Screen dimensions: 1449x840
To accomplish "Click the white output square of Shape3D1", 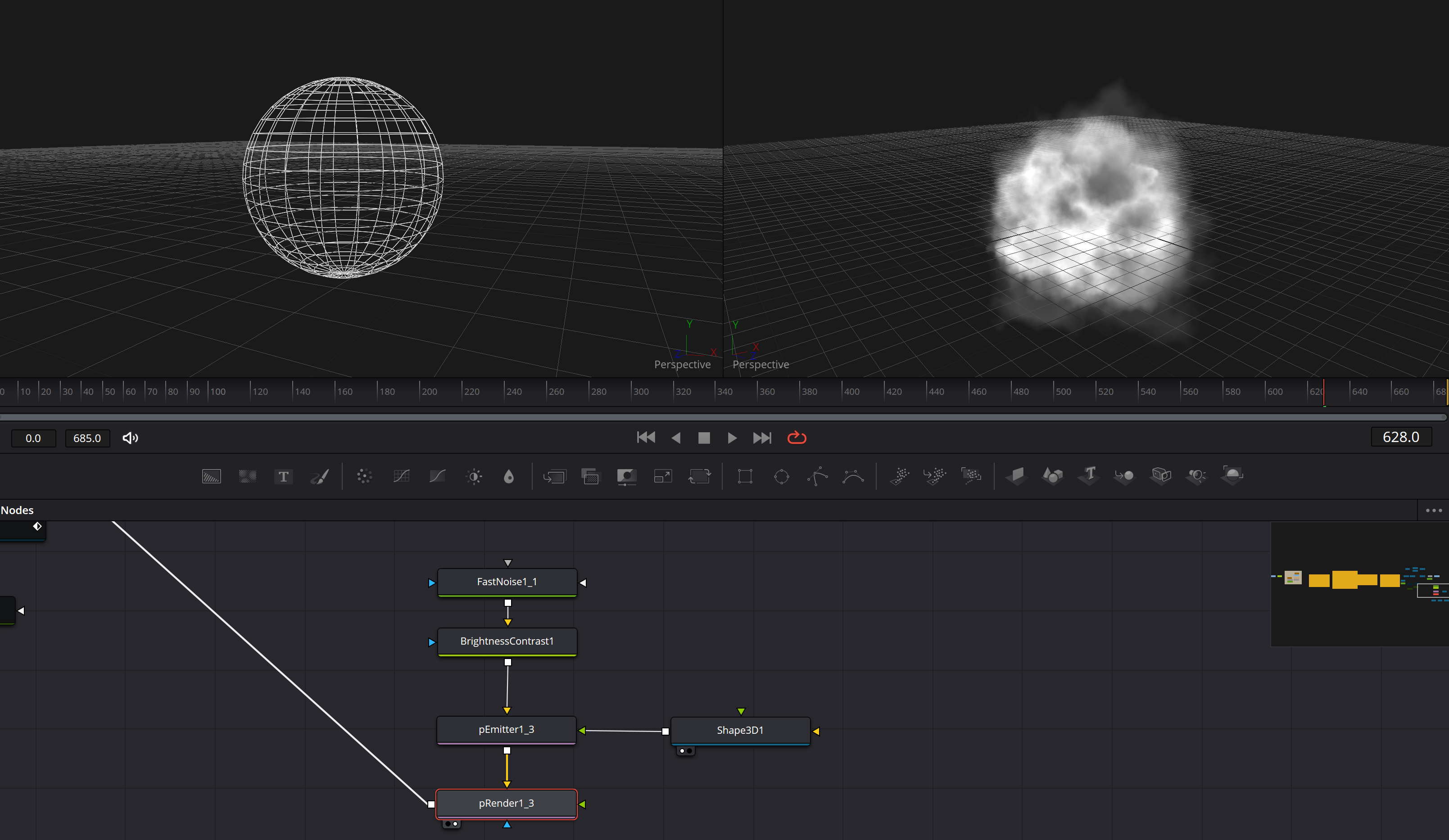I will 665,732.
